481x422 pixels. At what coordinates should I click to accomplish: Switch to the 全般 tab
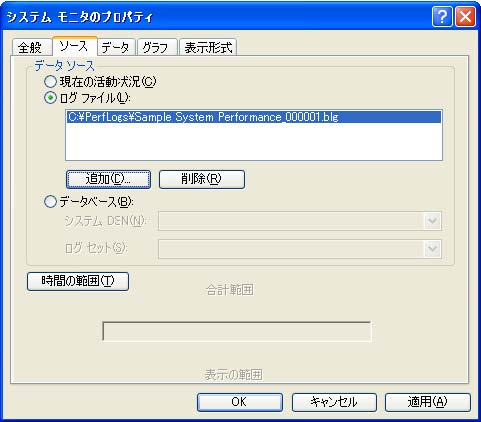pyautogui.click(x=31, y=47)
